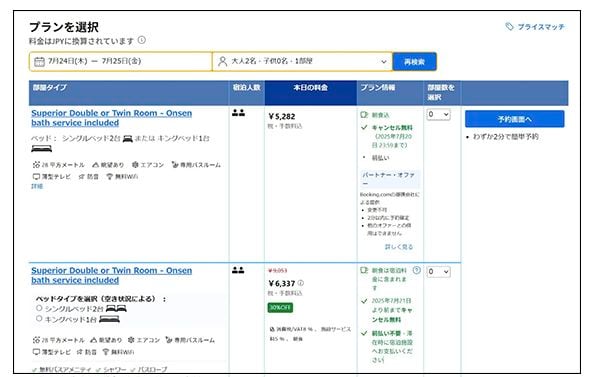Viewport: 600px width, 377px height.
Task: Click the info icon beside the JPY notice
Action: [x=142, y=40]
